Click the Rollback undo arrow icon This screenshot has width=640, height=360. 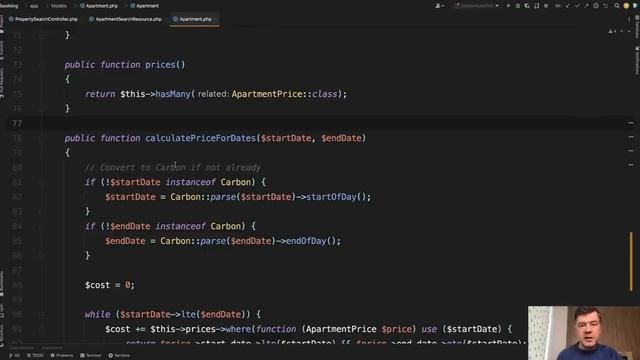coord(605,6)
